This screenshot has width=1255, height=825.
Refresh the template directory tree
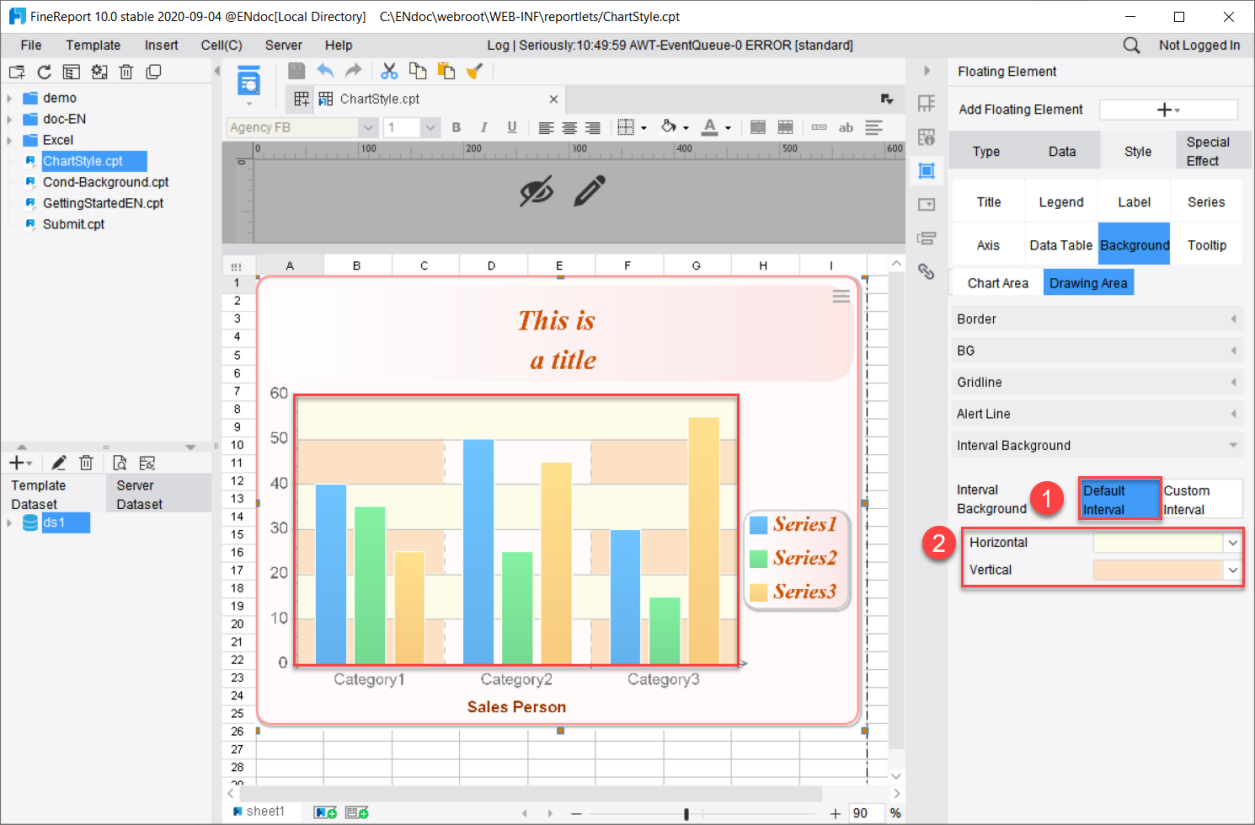click(x=43, y=71)
